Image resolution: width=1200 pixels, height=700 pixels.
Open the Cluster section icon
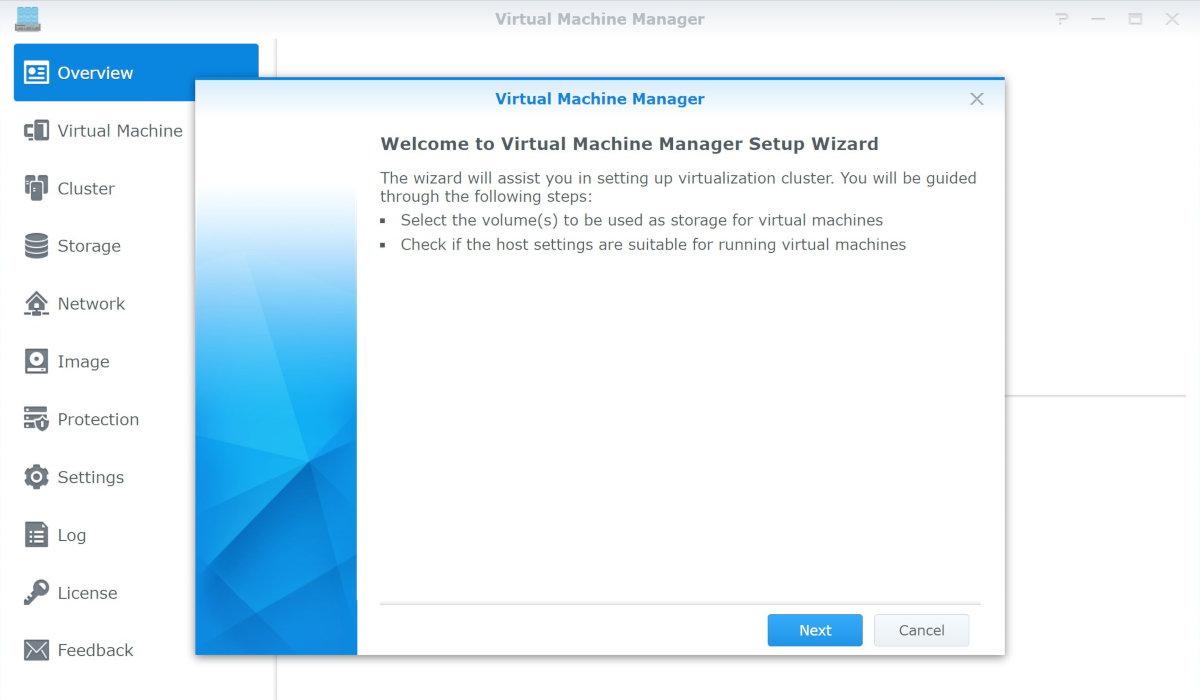click(36, 188)
